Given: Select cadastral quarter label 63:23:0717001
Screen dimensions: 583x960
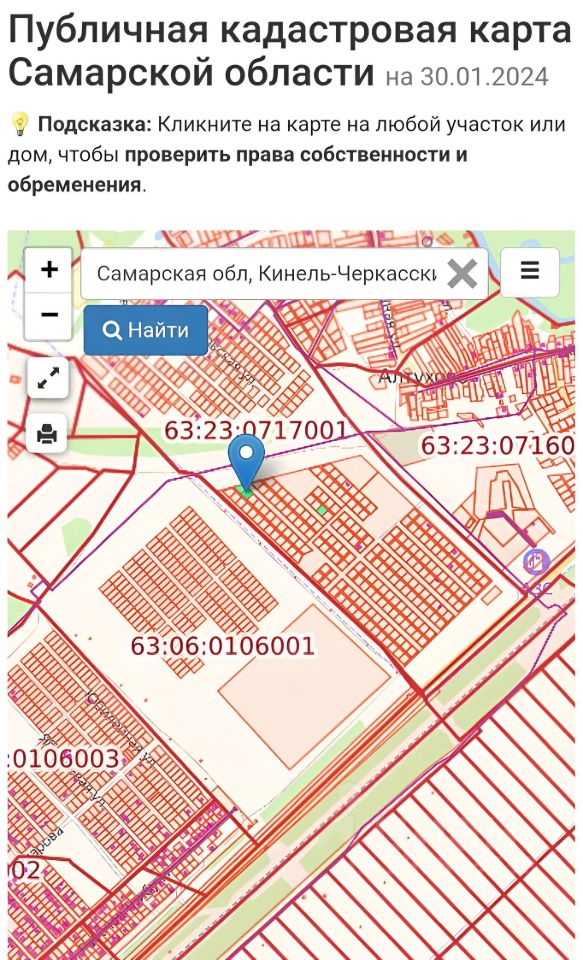Looking at the screenshot, I should pyautogui.click(x=255, y=430).
